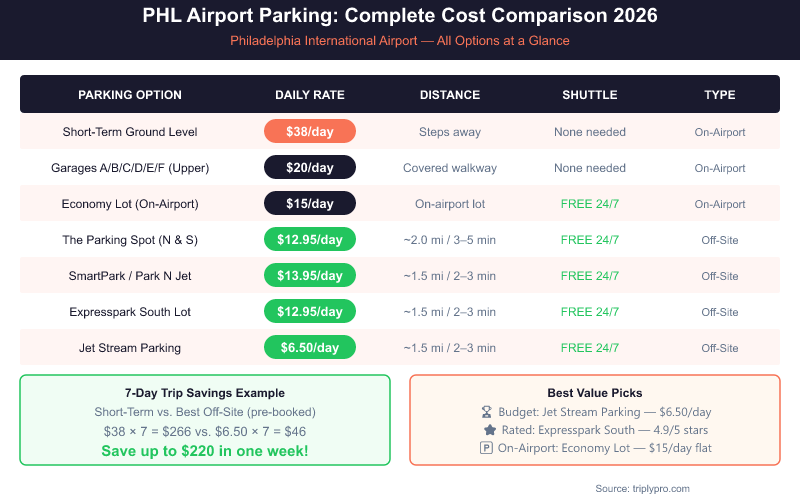Click FREE 24/7 shuttle for Economy Lot
The height and width of the screenshot is (500, 800).
[590, 204]
